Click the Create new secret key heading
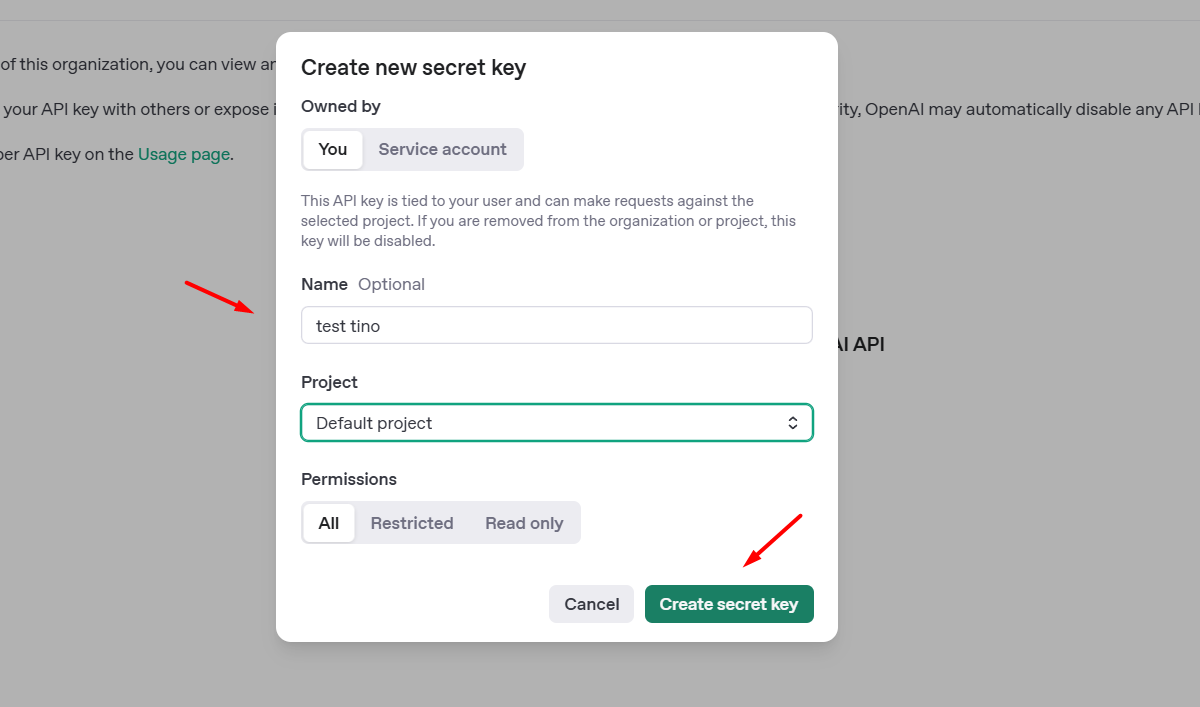Image resolution: width=1200 pixels, height=707 pixels. [413, 67]
